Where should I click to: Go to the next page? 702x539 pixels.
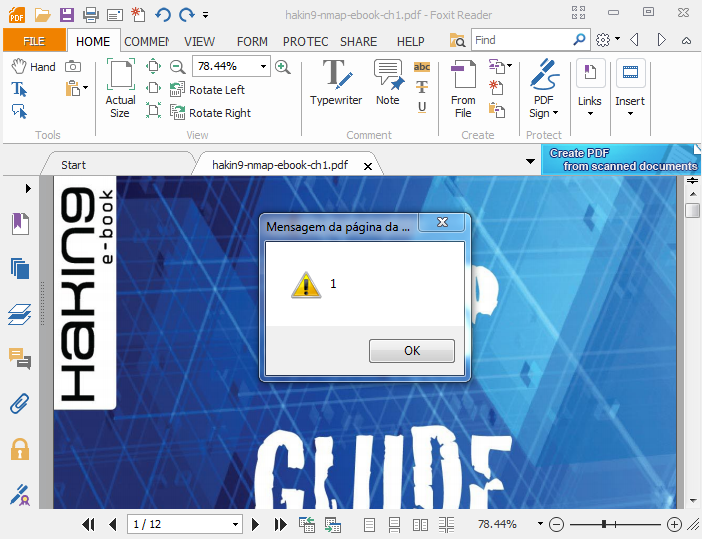(x=256, y=524)
